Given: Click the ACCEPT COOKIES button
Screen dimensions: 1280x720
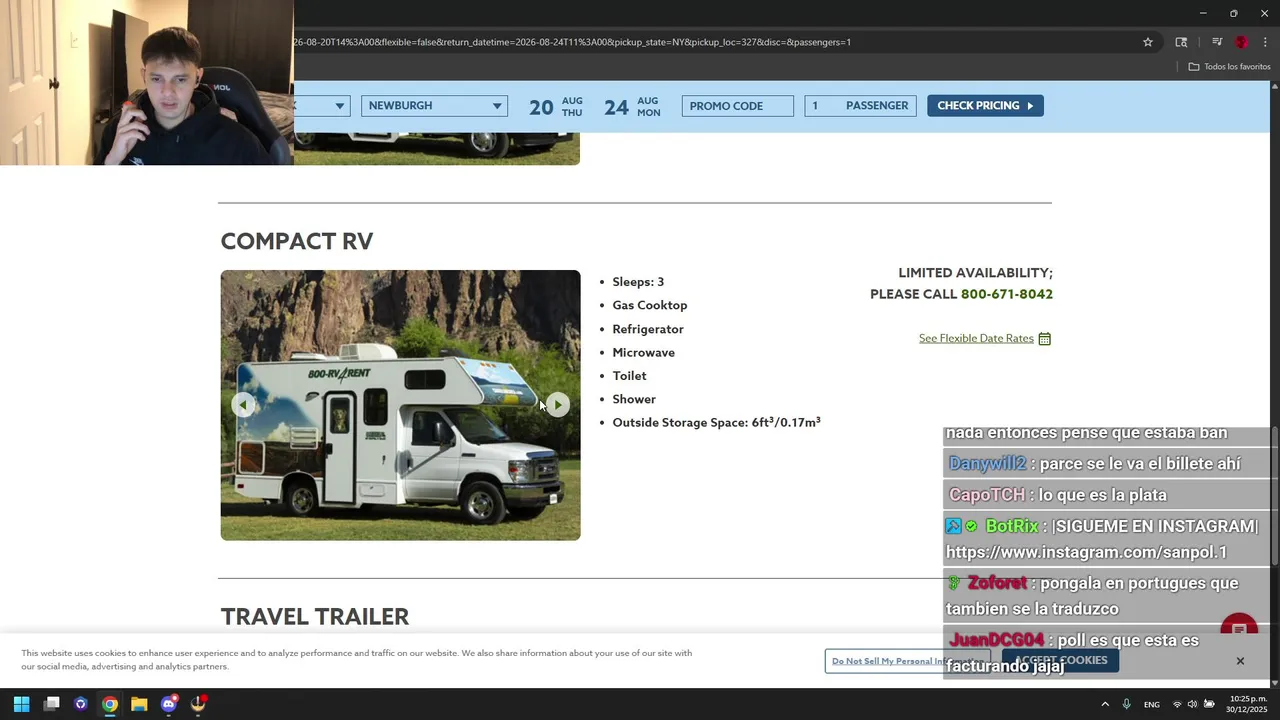Looking at the screenshot, I should (1060, 661).
